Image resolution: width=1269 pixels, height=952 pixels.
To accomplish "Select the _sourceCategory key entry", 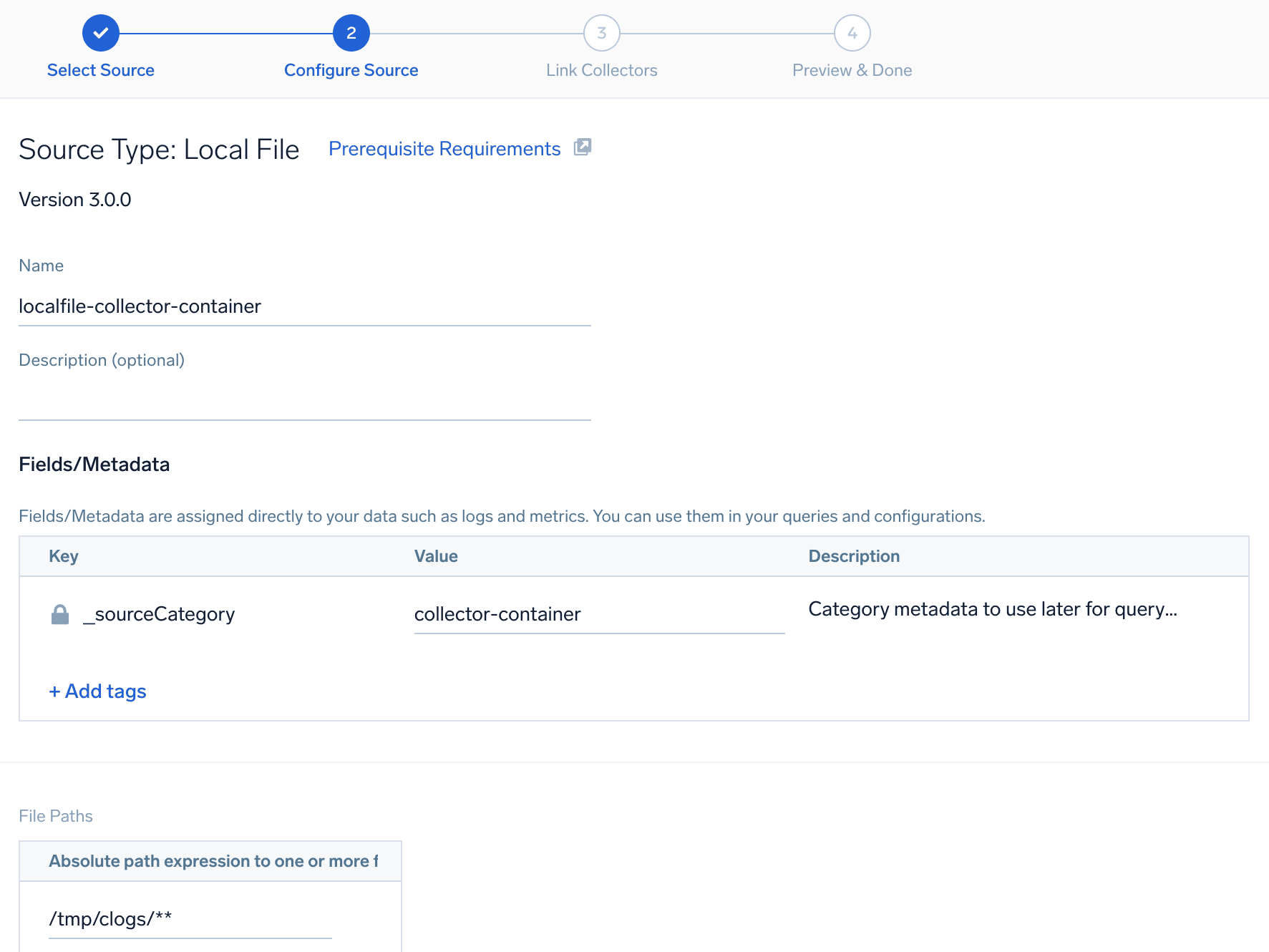I will pos(160,613).
